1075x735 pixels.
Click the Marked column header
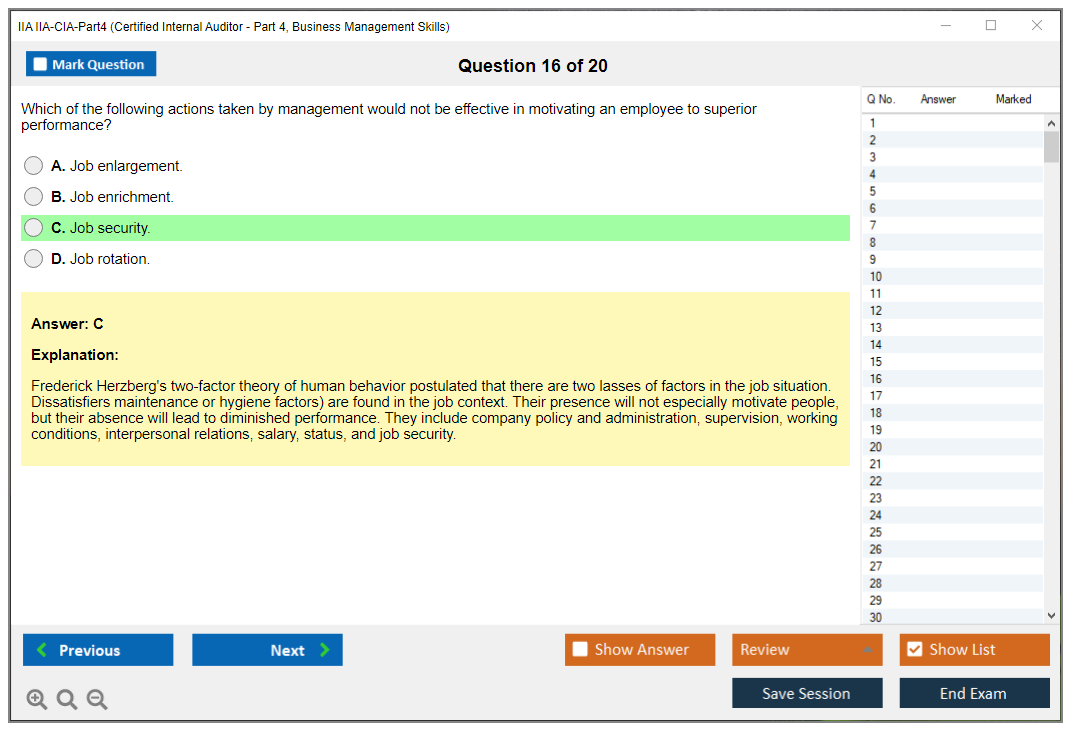1013,99
